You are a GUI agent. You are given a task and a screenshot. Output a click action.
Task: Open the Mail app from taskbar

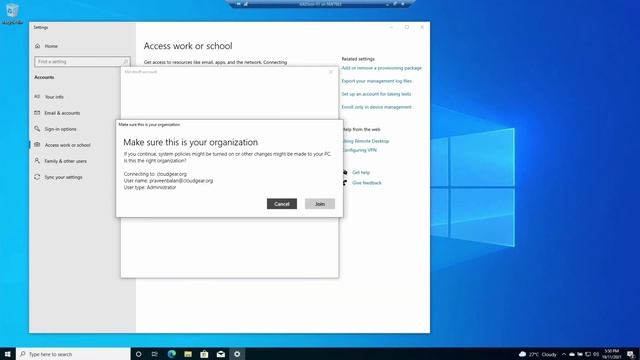[x=220, y=354]
